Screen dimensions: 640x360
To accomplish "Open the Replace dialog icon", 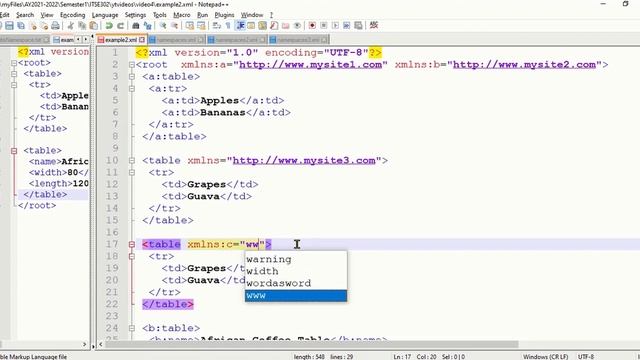I will pos(147,26).
